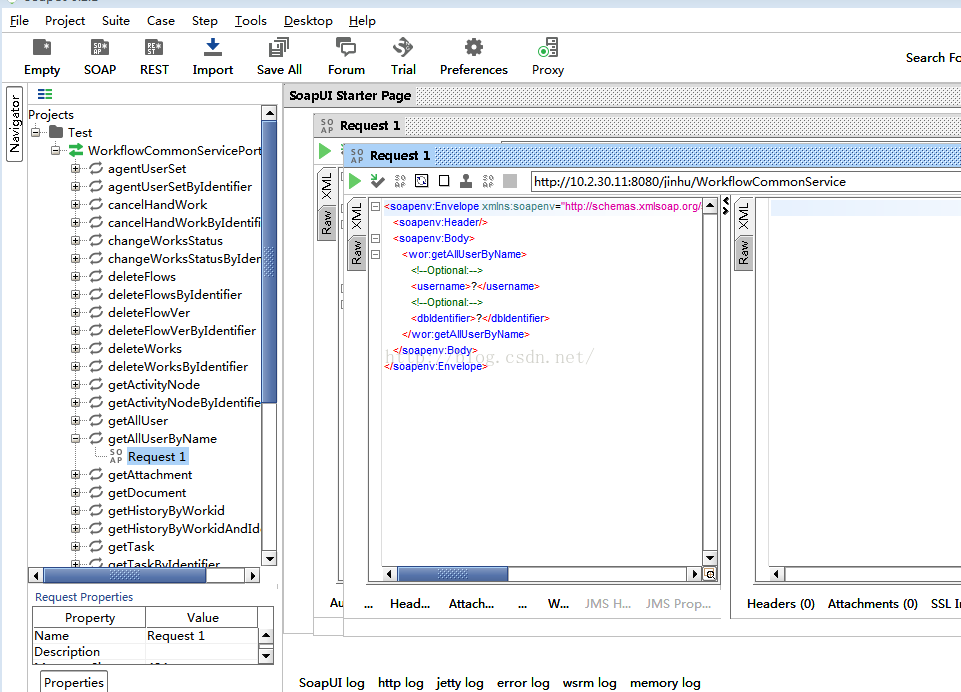This screenshot has width=961, height=692.
Task: Open the File menu
Action: 19,20
